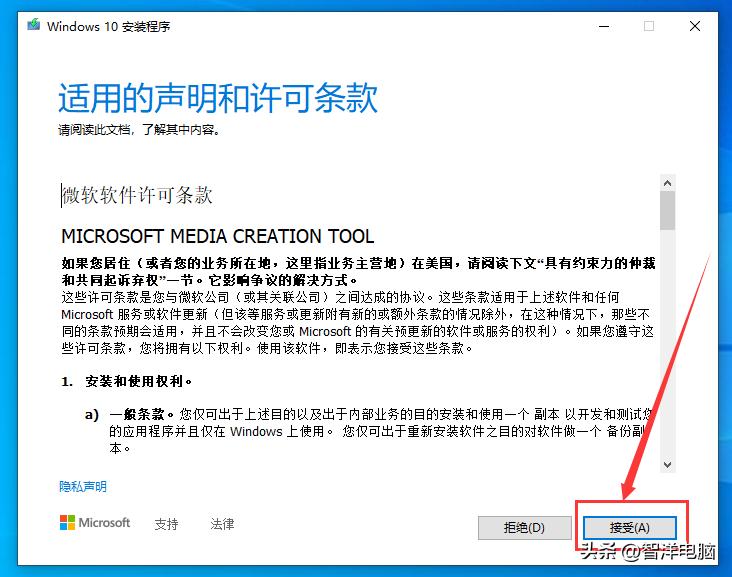The width and height of the screenshot is (732, 577).
Task: Click the license scrollbar down arrow
Action: [668, 464]
